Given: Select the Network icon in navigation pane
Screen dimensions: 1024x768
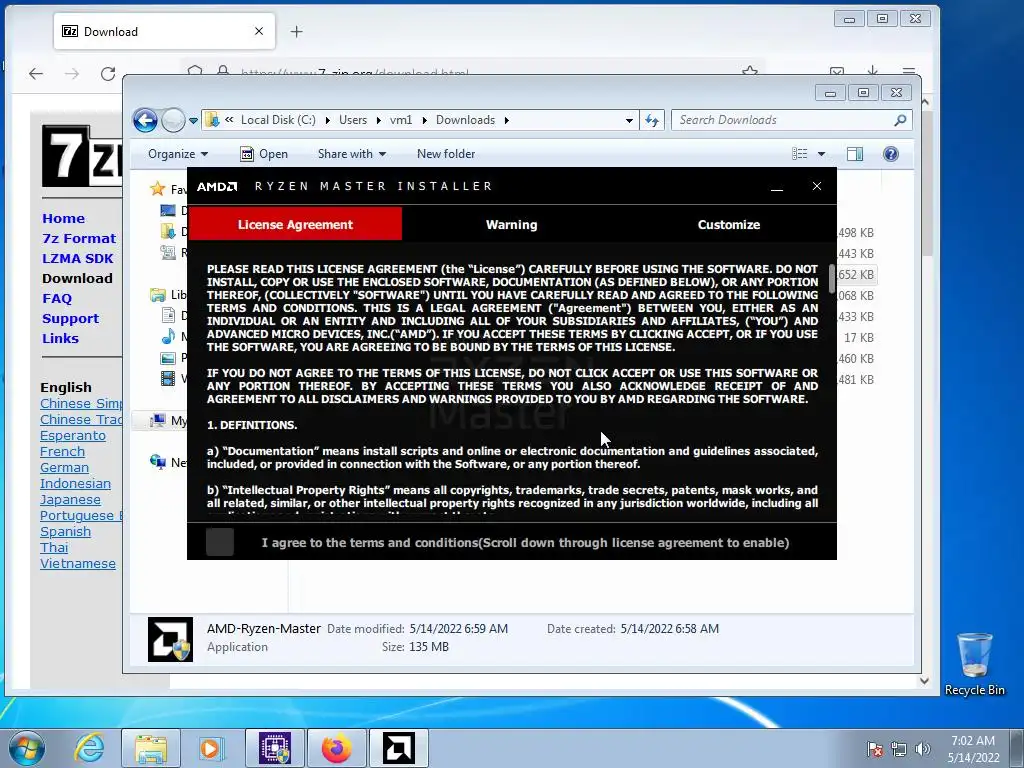Looking at the screenshot, I should click(x=158, y=462).
